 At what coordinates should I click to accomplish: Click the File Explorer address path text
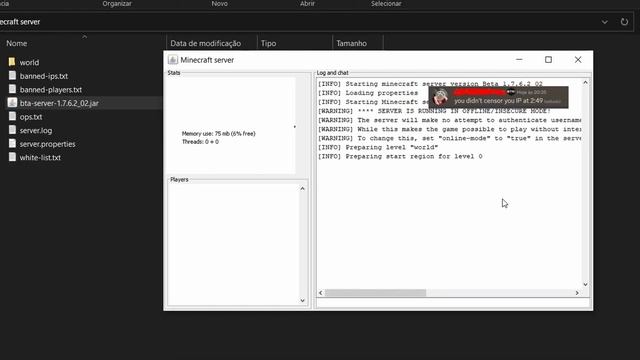(20, 22)
